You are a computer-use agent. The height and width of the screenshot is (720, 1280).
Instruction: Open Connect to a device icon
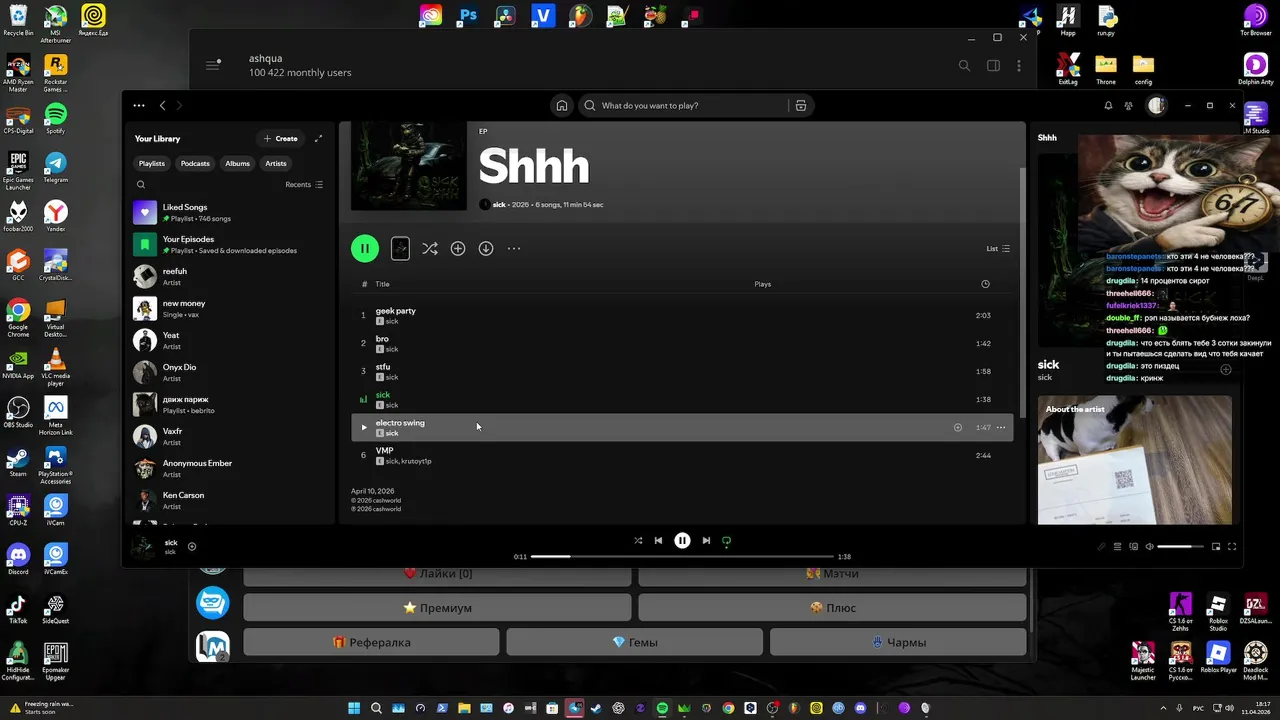(1133, 546)
